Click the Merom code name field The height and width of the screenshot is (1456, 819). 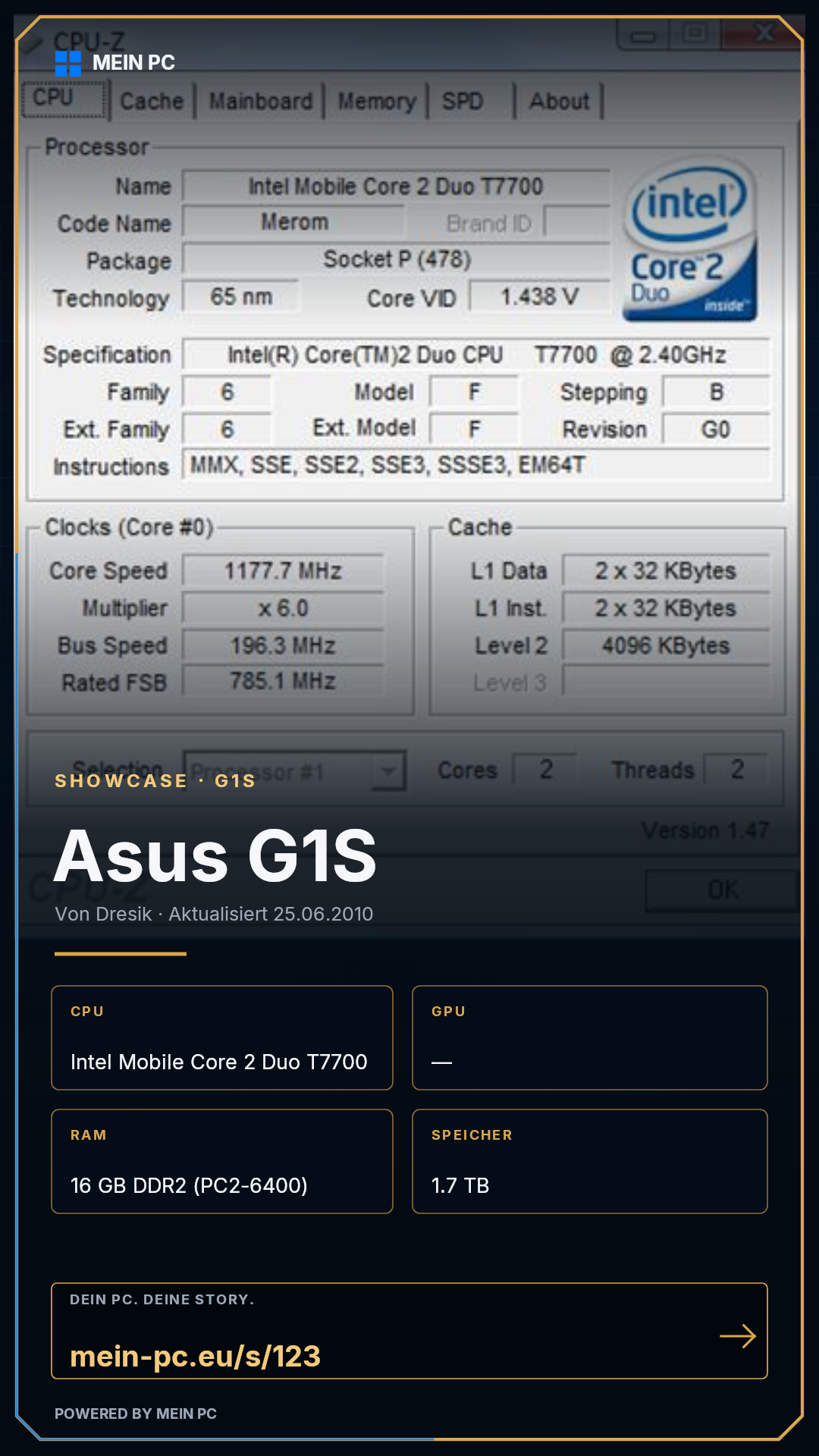click(x=294, y=222)
